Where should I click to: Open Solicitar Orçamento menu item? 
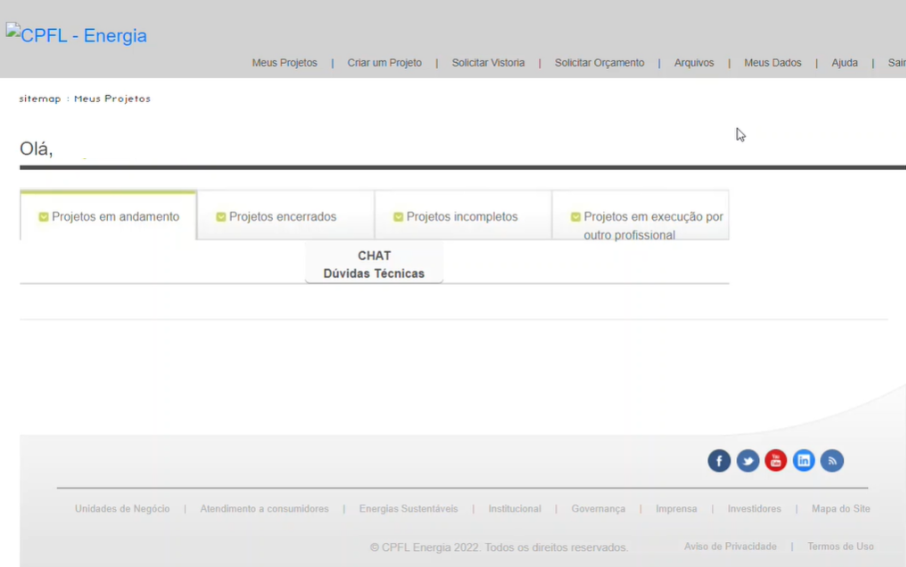[x=599, y=62]
